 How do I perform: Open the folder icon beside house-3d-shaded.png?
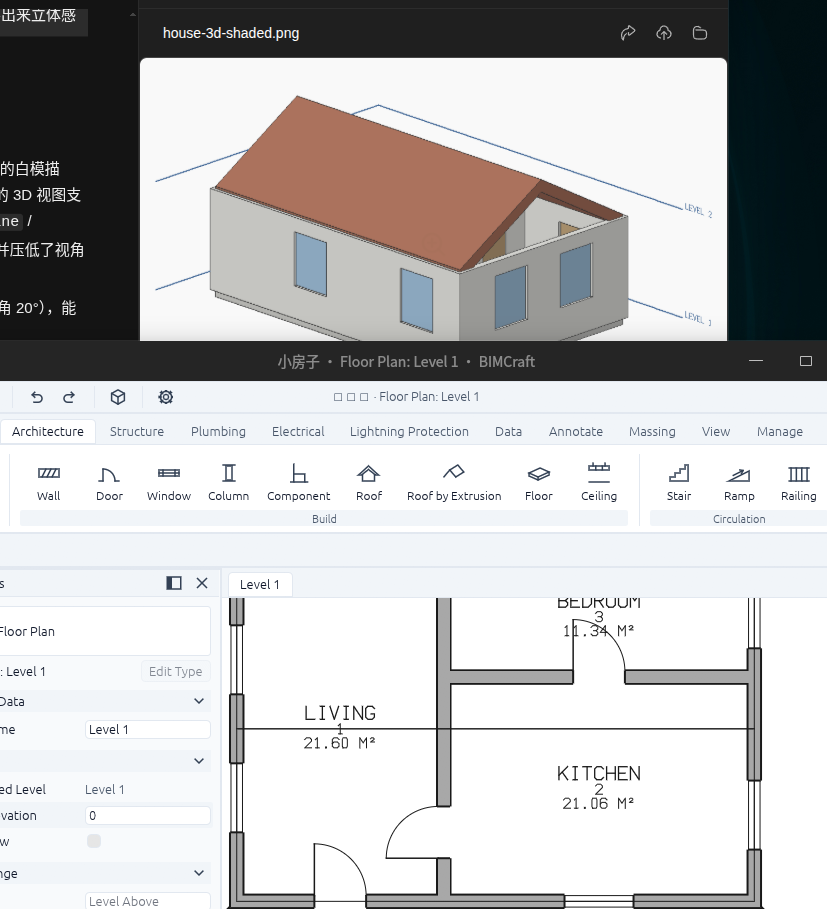(x=700, y=33)
